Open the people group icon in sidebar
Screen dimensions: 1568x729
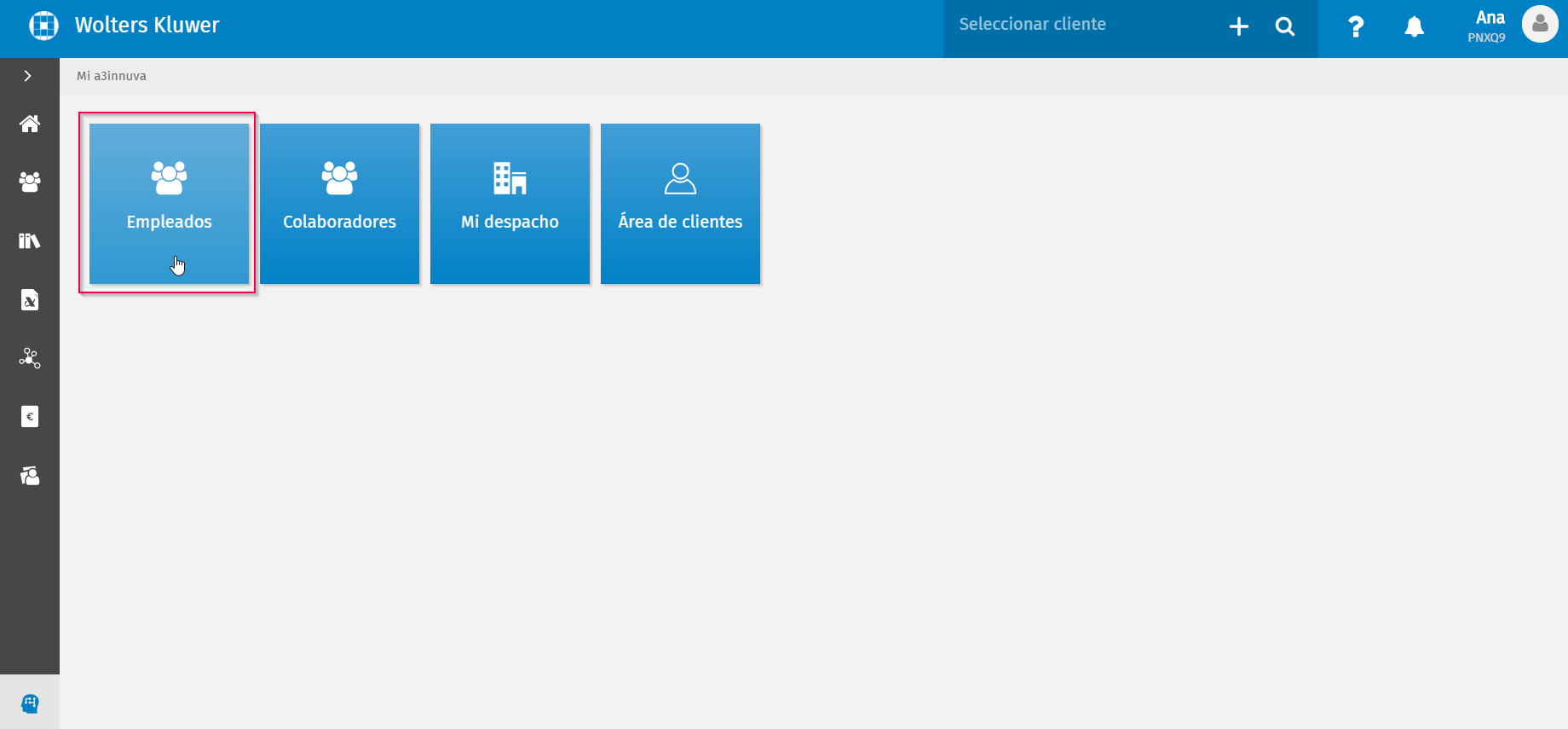pyautogui.click(x=30, y=182)
